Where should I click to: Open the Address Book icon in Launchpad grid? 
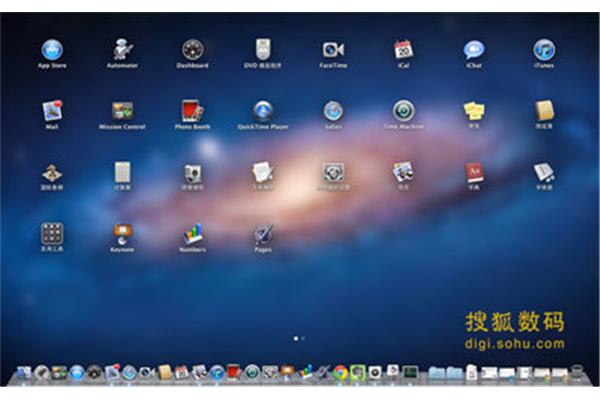[x=544, y=111]
